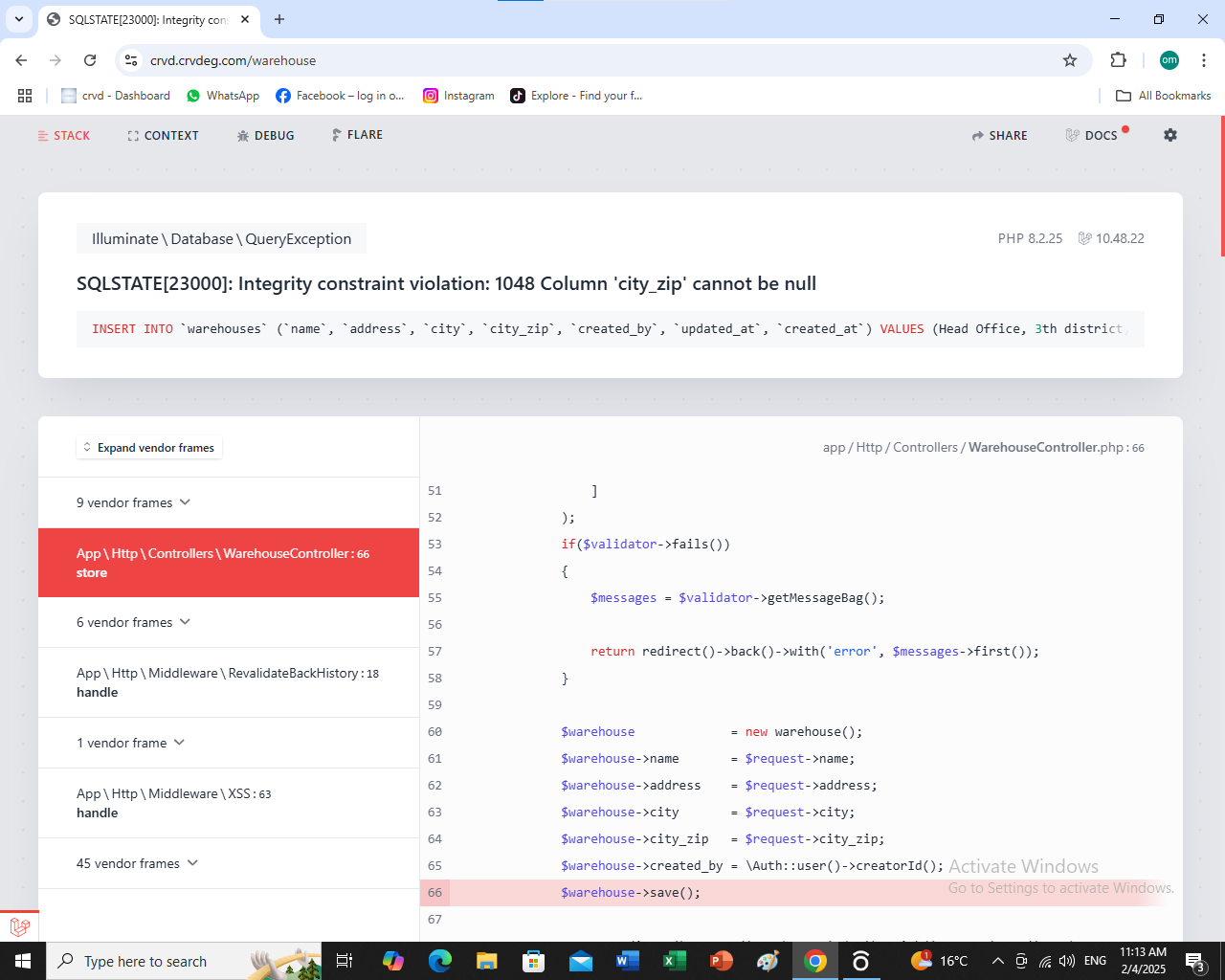1225x980 pixels.
Task: Click the Expand vendor frames button
Action: (149, 448)
